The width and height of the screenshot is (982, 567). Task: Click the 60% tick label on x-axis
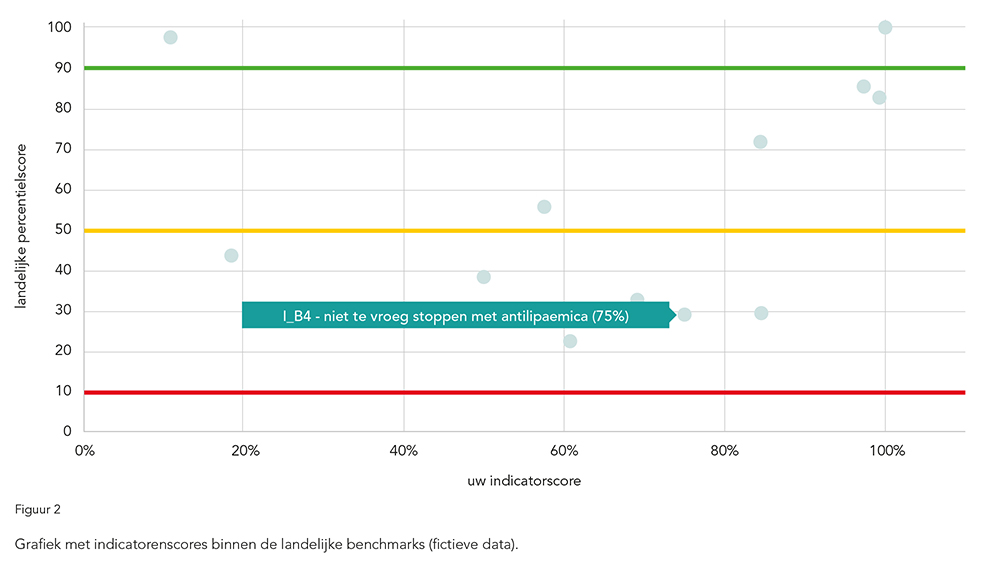pyautogui.click(x=564, y=451)
